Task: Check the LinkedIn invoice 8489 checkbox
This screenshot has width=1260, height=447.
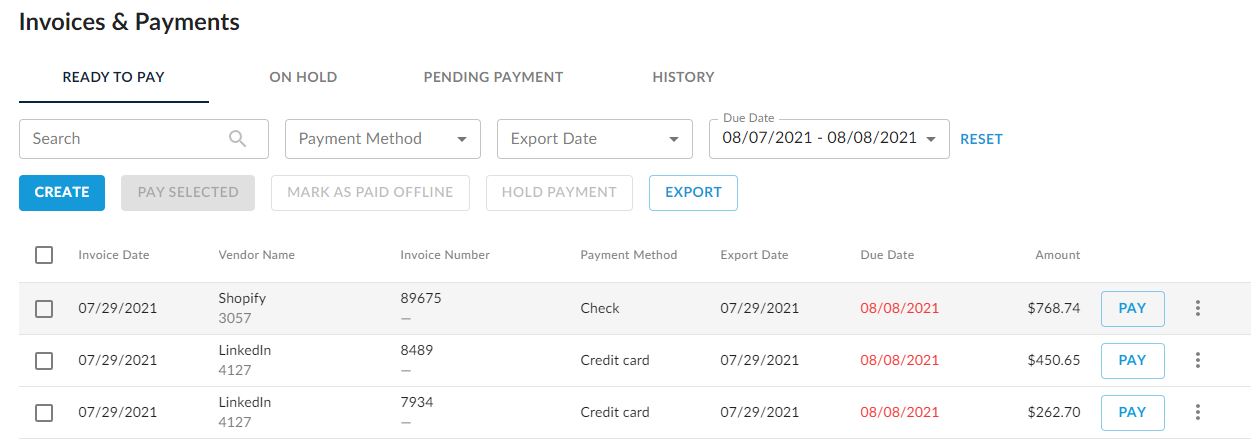Action: click(x=44, y=360)
